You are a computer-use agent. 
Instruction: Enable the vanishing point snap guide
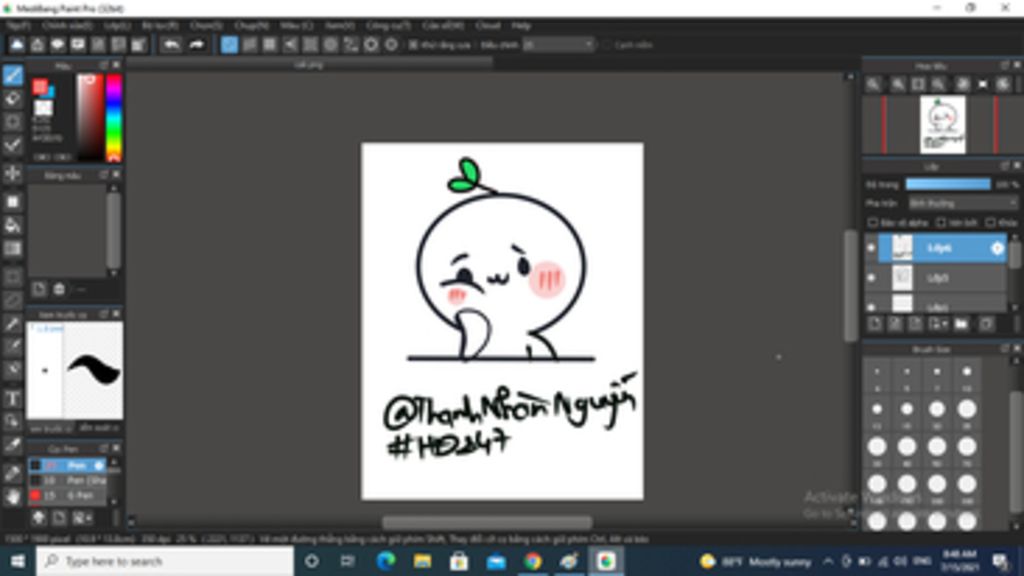290,44
